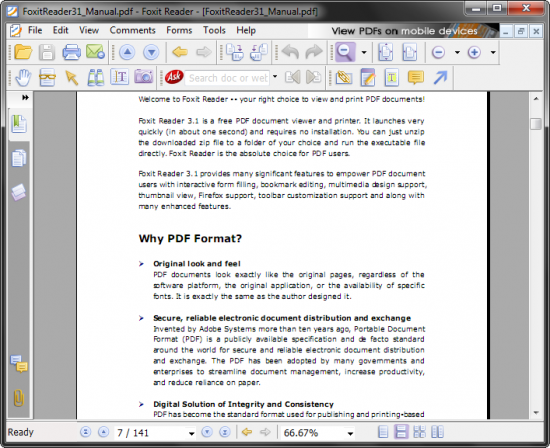Open the Pages thumbnail panel

pos(19,158)
